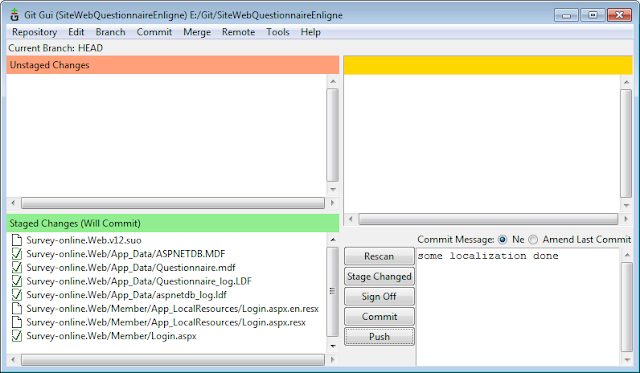The height and width of the screenshot is (373, 640).
Task: Open the Merge menu
Action: point(197,32)
